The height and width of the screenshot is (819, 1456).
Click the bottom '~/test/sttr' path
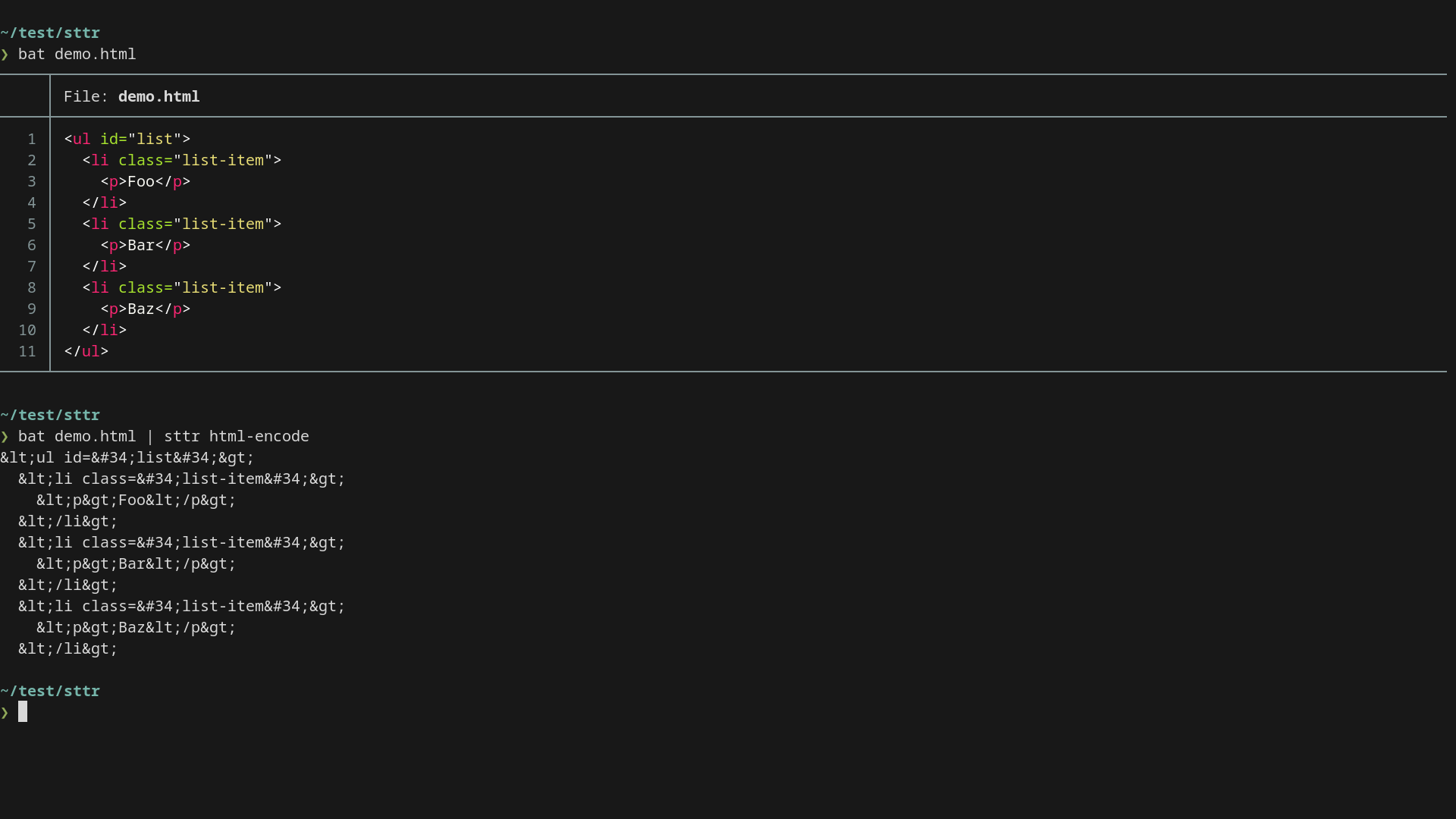click(50, 692)
